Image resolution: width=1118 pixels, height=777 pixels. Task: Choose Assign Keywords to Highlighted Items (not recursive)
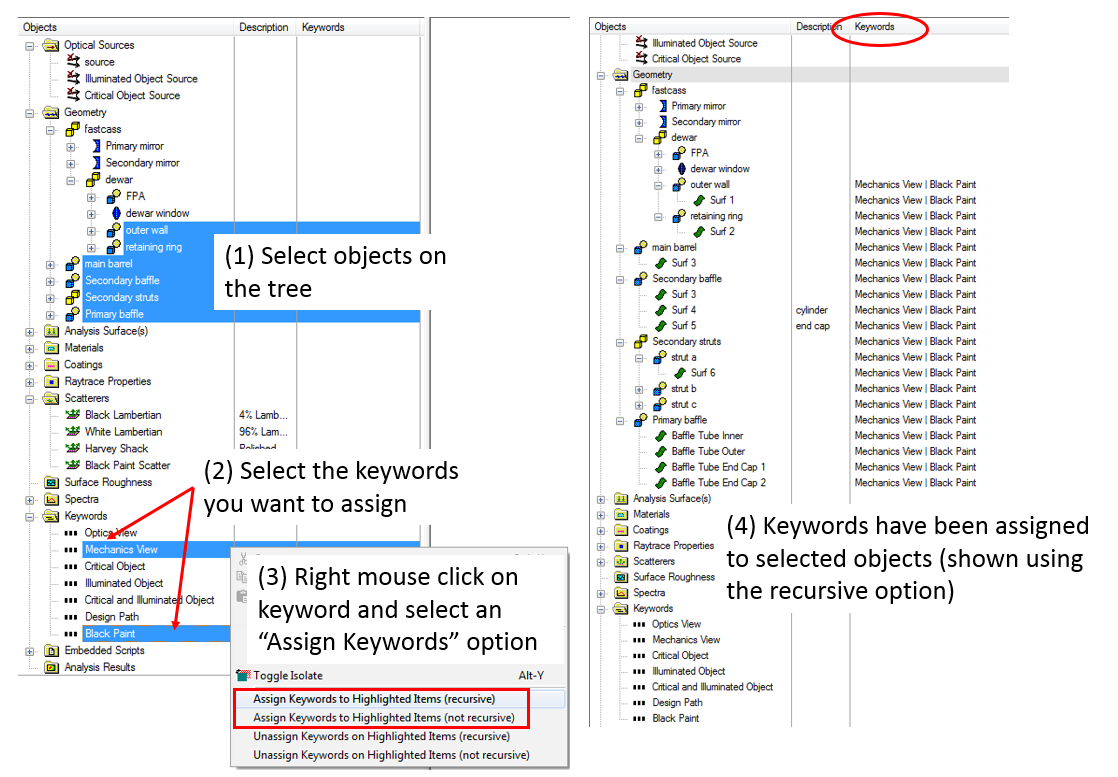pyautogui.click(x=384, y=718)
